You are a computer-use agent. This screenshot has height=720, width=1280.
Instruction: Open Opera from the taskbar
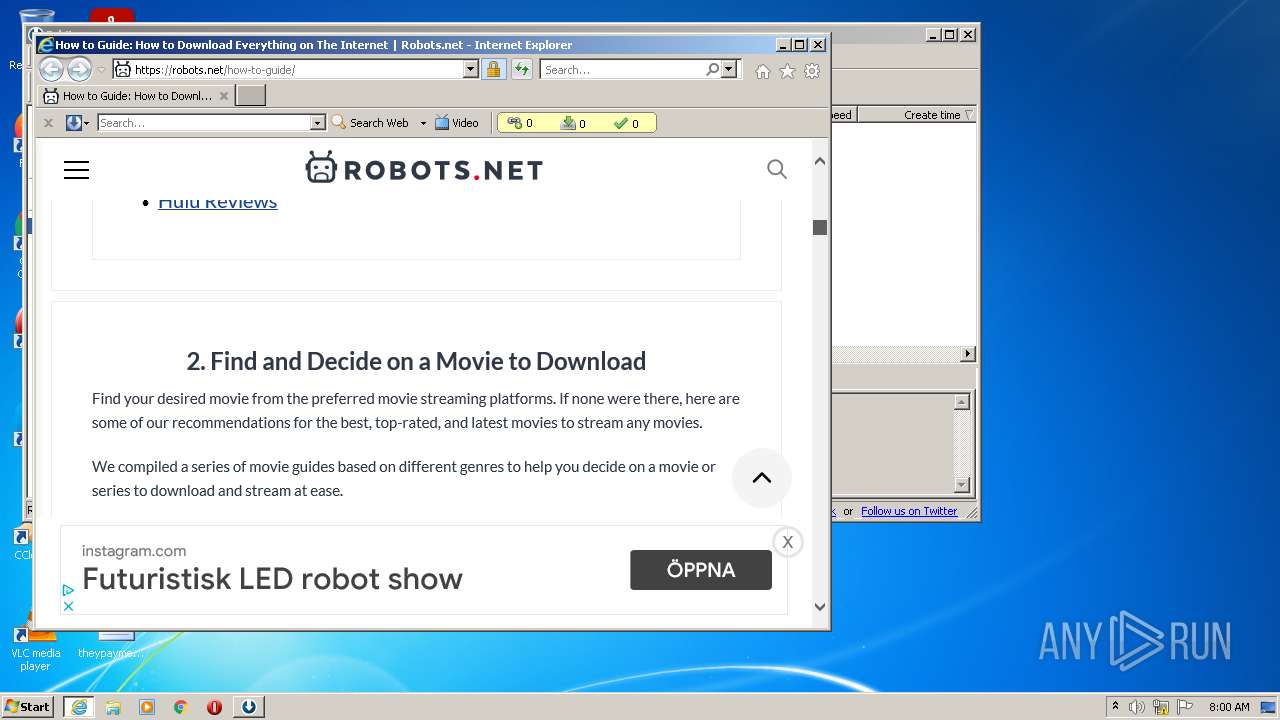click(x=214, y=707)
